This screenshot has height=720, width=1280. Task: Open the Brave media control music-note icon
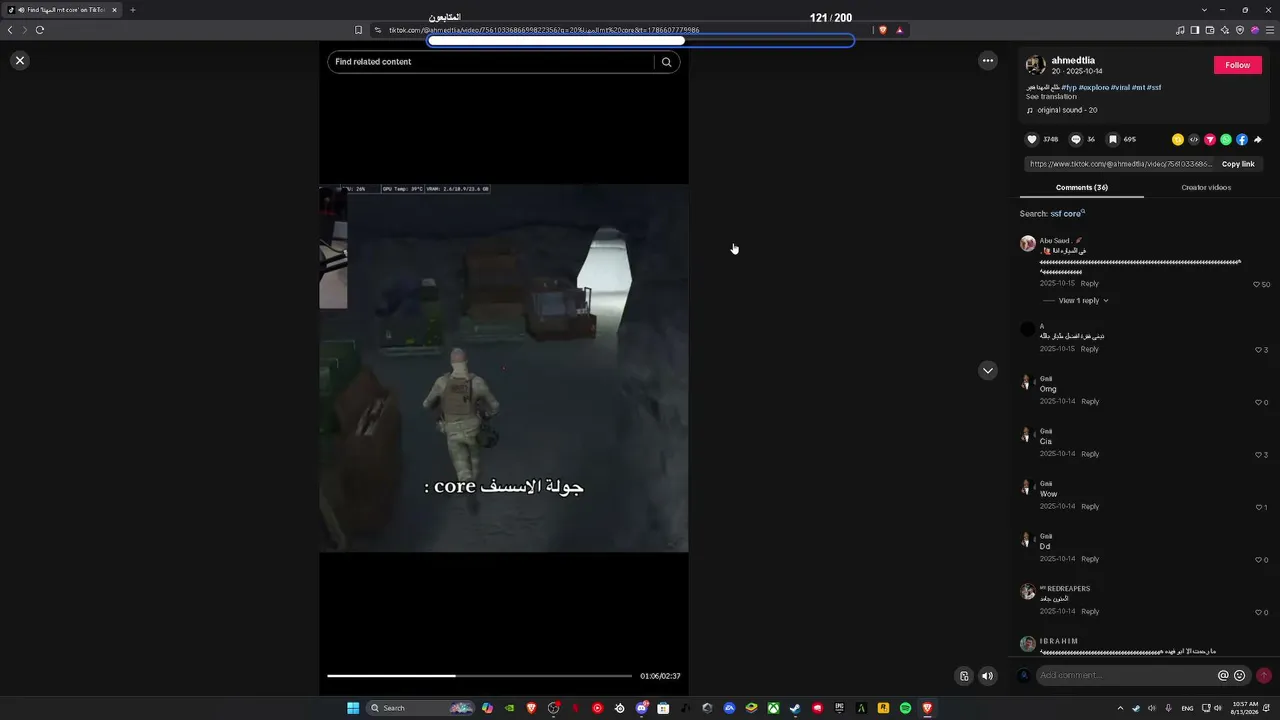tap(1180, 30)
